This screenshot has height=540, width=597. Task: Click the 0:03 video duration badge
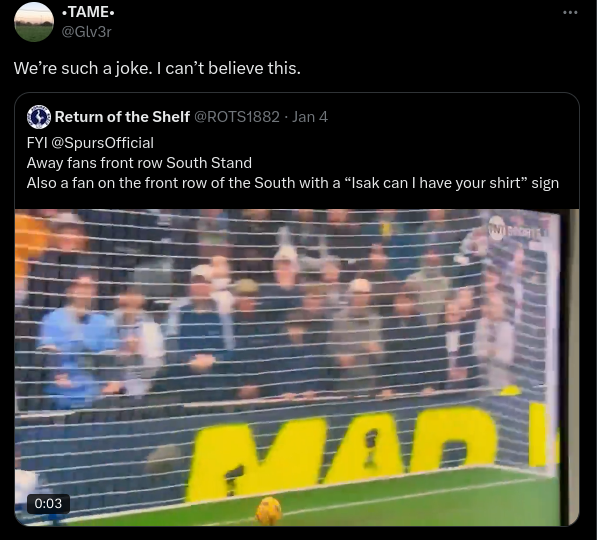click(x=48, y=503)
